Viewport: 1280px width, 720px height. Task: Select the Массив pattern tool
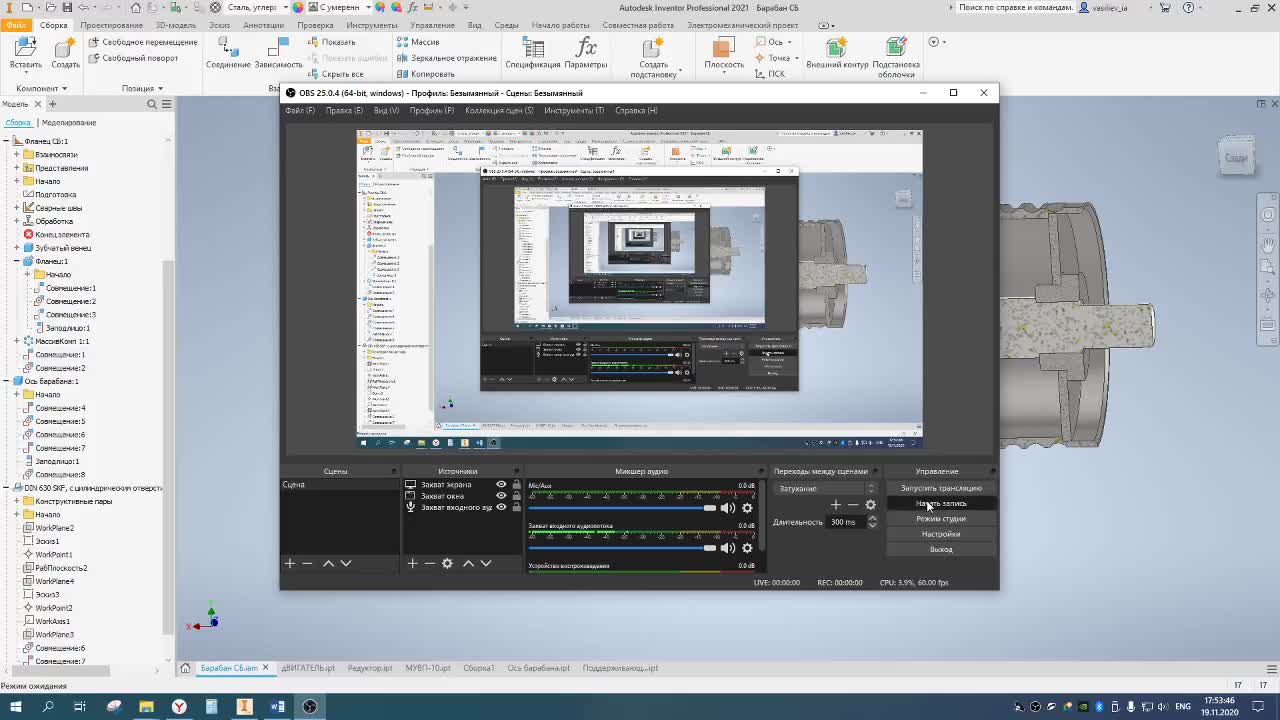click(x=417, y=42)
